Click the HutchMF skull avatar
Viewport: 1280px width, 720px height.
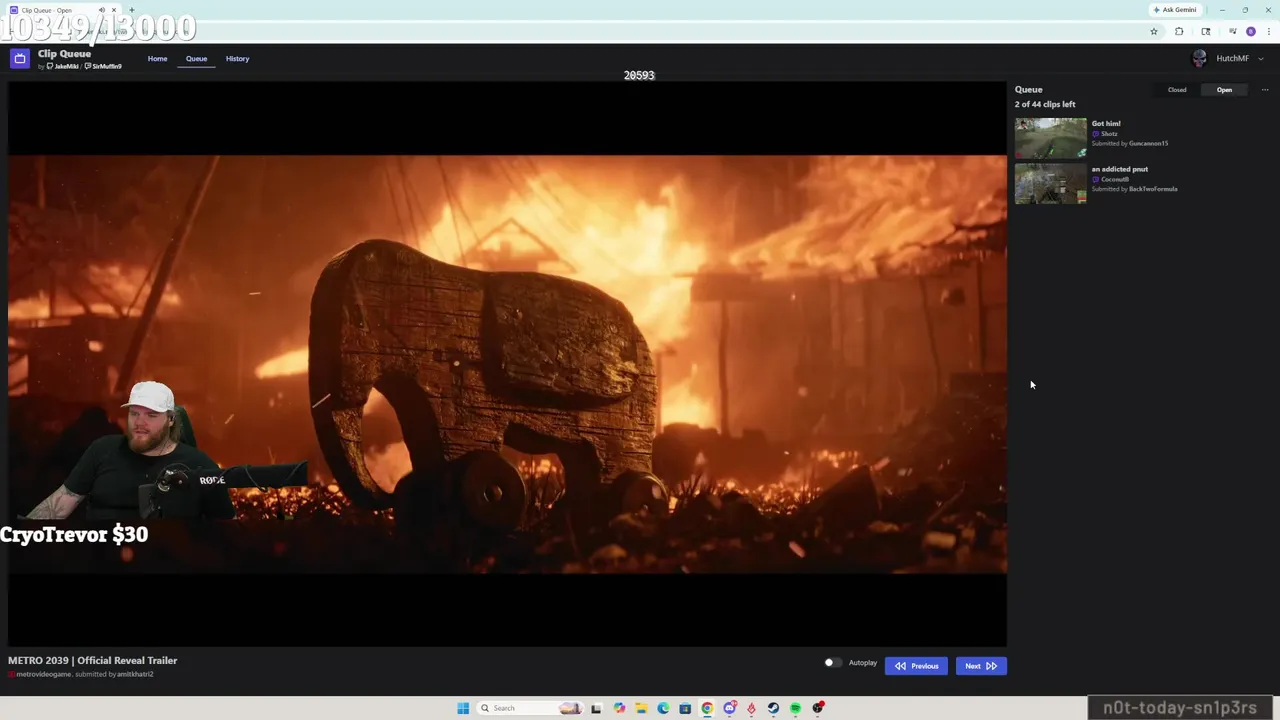pos(1199,59)
